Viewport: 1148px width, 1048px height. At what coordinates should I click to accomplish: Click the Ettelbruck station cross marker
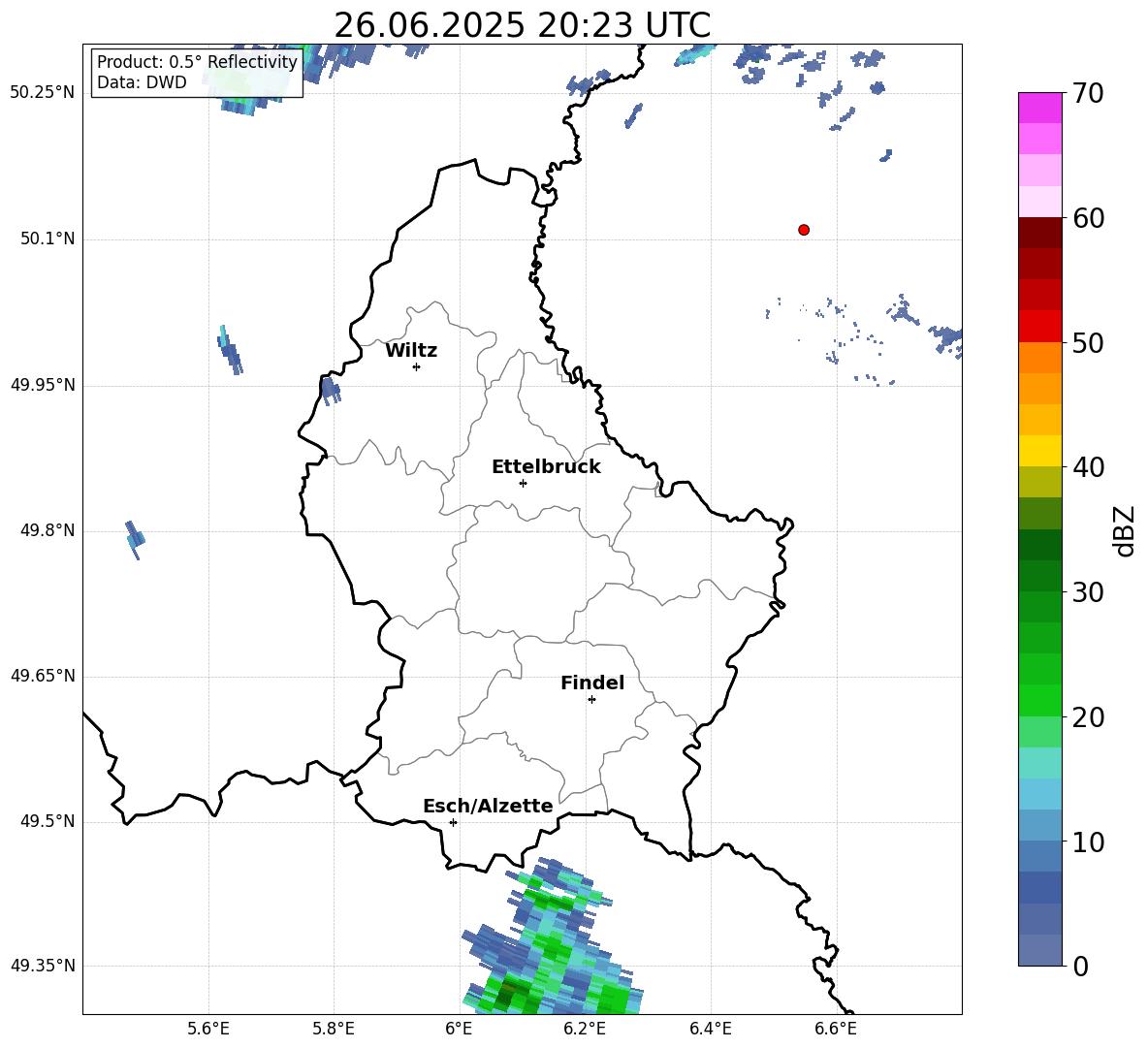(523, 483)
